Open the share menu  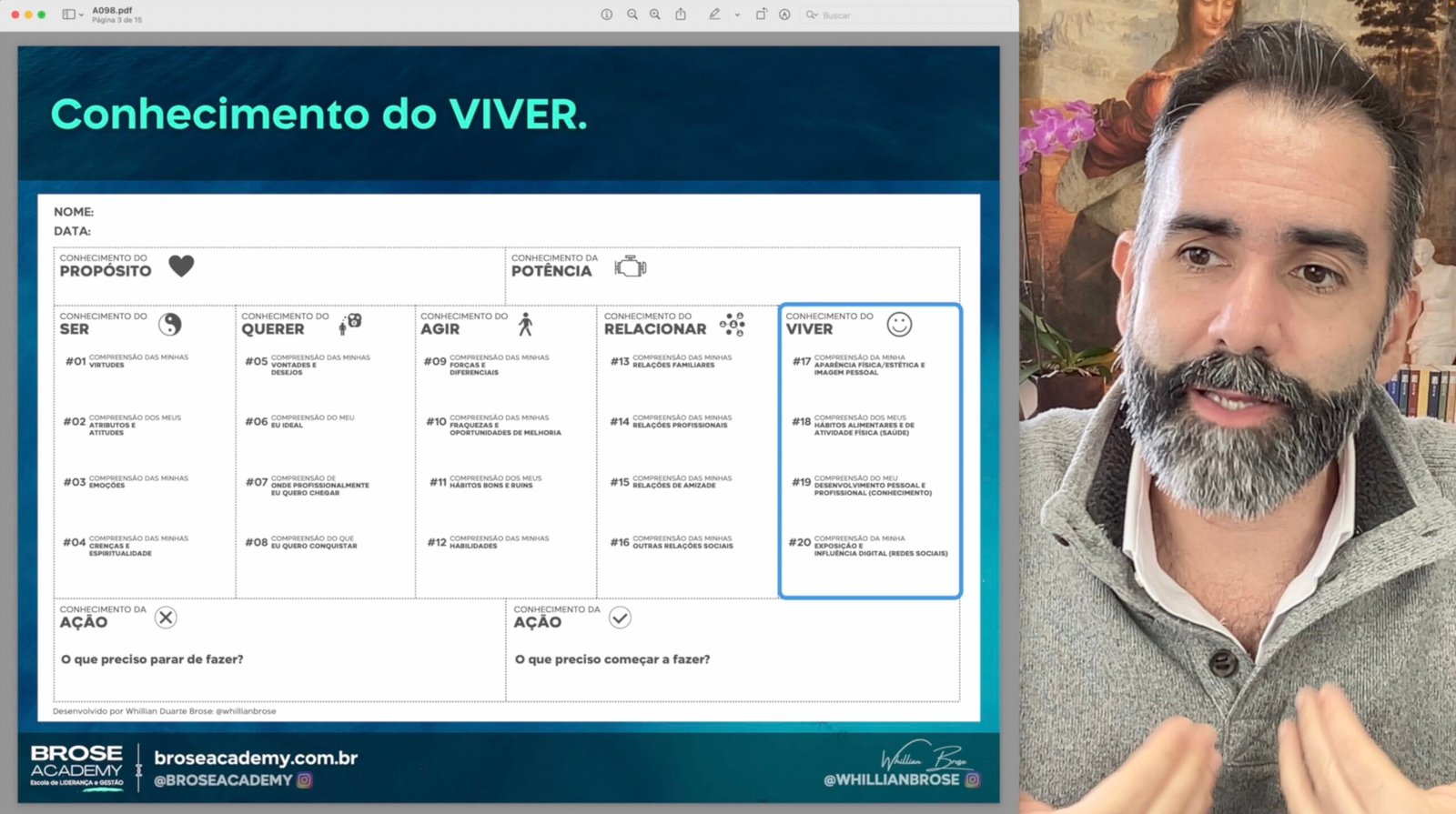pyautogui.click(x=681, y=15)
